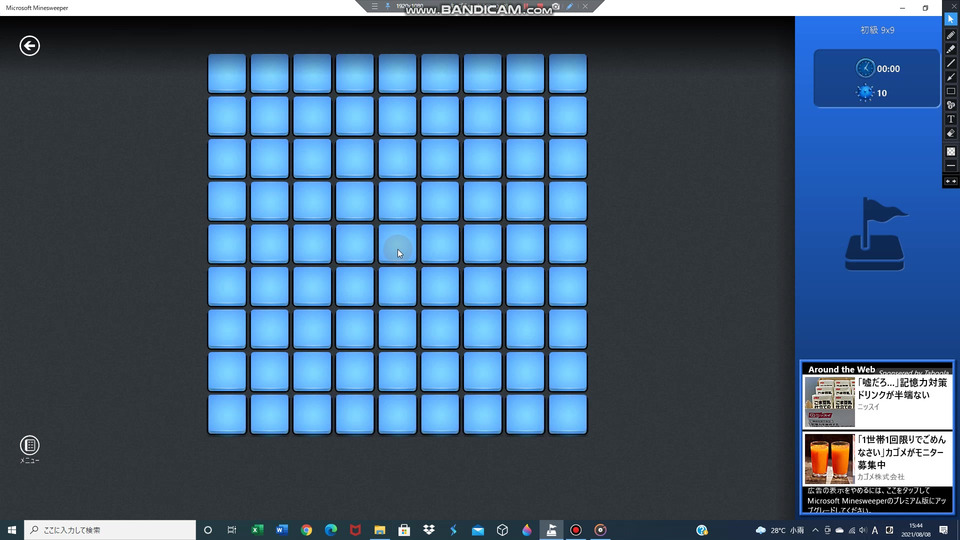The height and width of the screenshot is (540, 960).
Task: Click the timer clock icon
Action: 865,68
